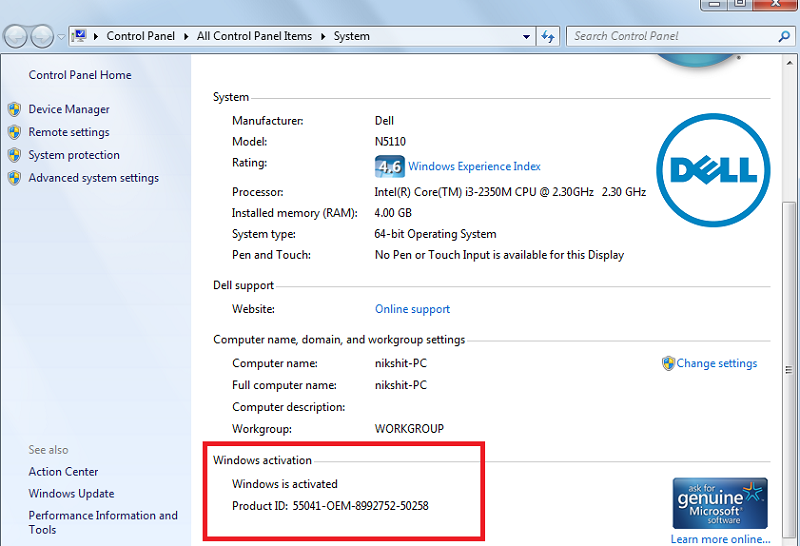Click the Advanced system settings shield icon
The height and width of the screenshot is (546, 800).
[14, 178]
